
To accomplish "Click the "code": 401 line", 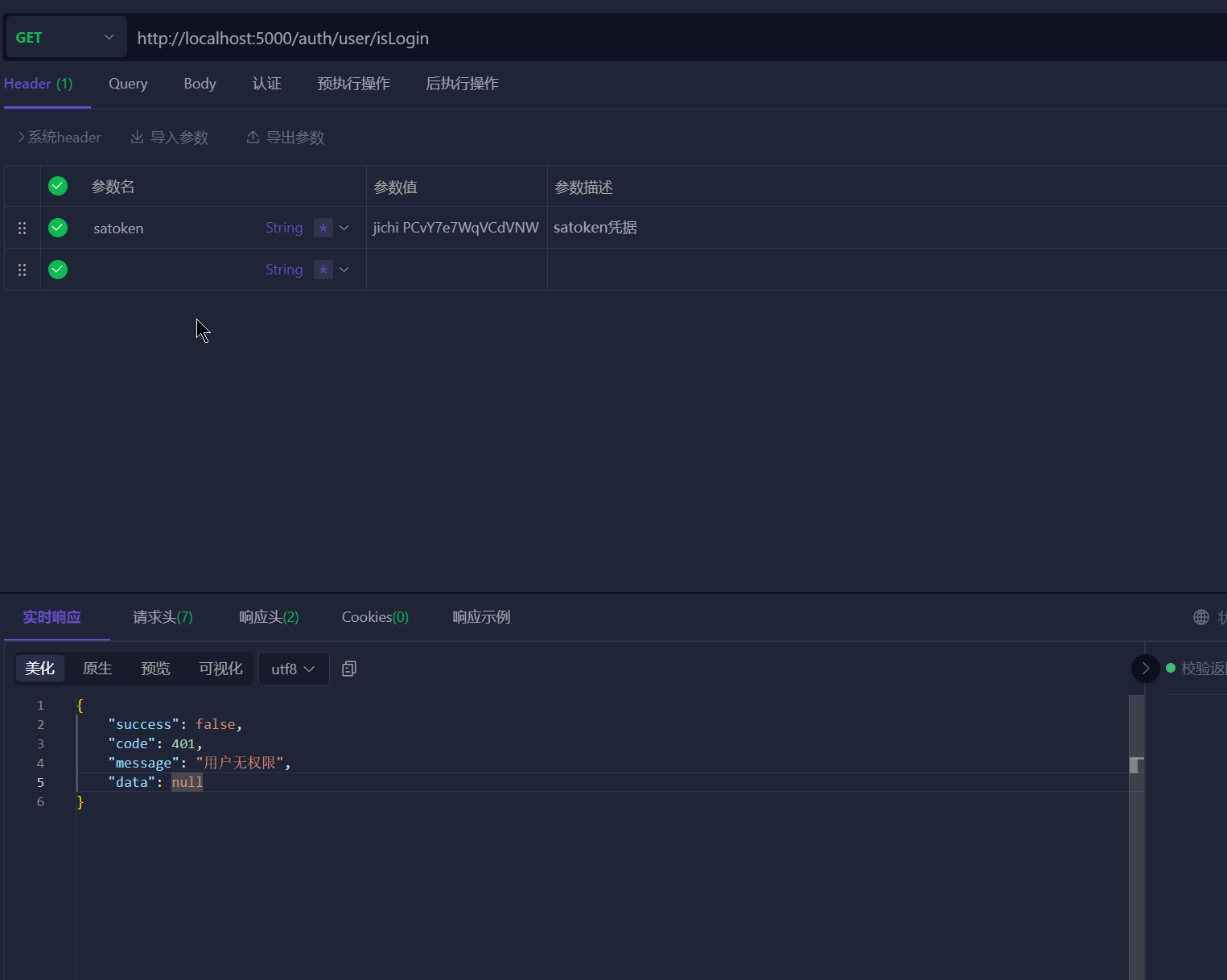I will 154,743.
